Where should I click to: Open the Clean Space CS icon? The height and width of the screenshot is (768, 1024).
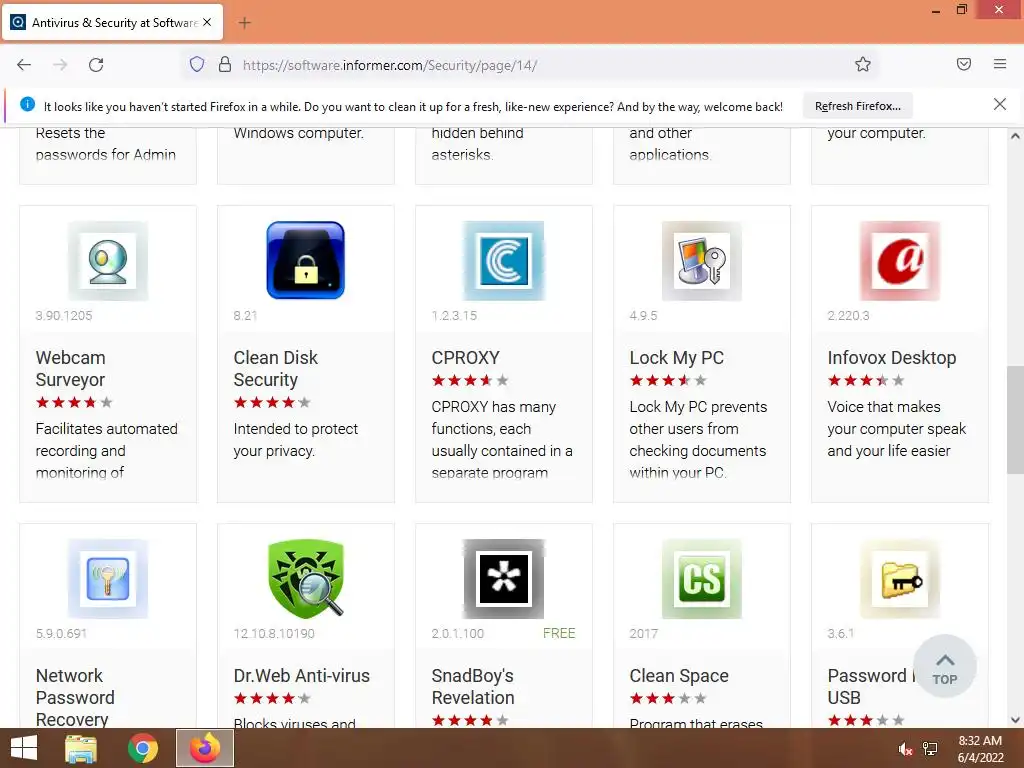point(701,579)
